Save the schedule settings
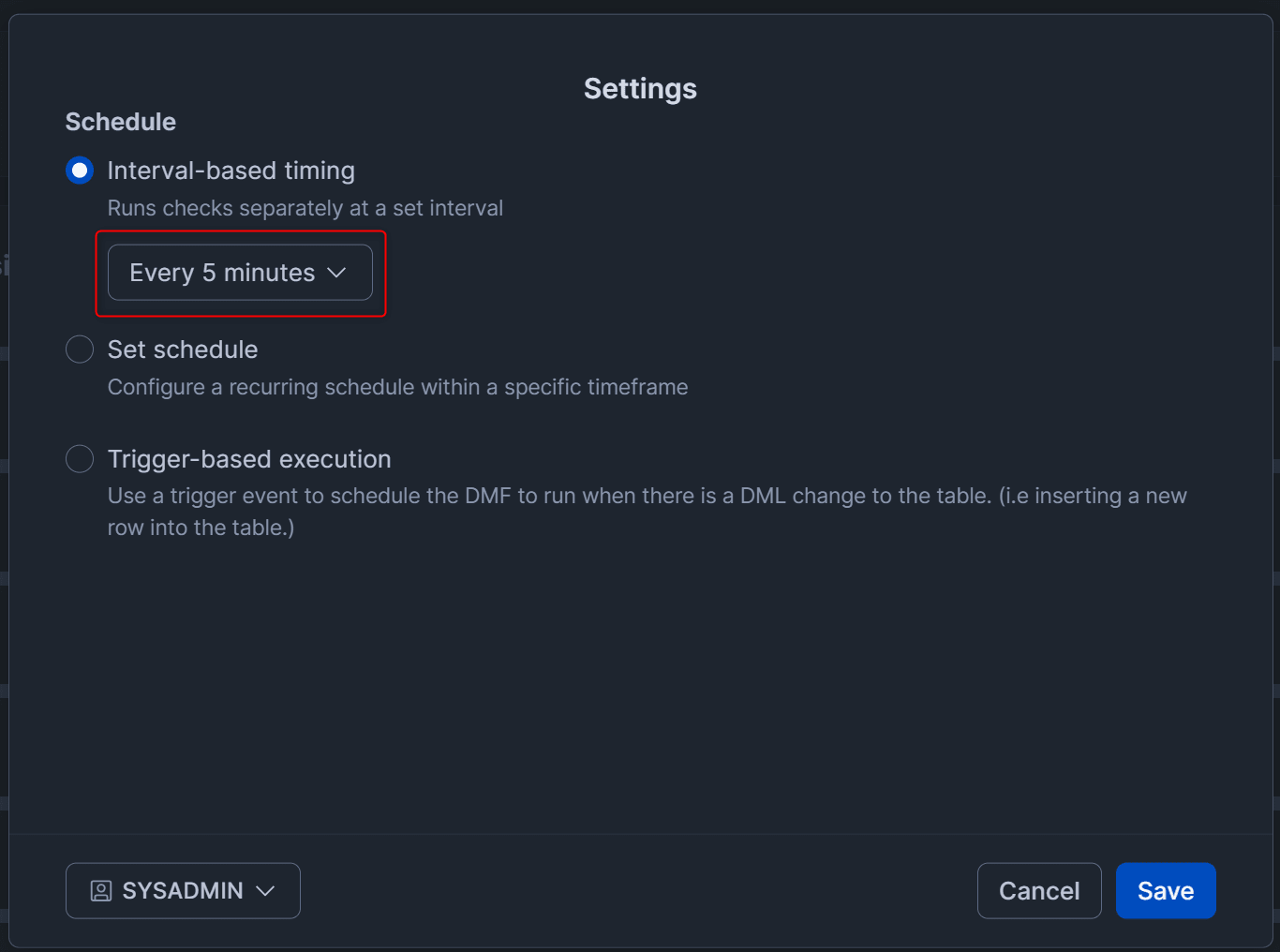The height and width of the screenshot is (952, 1280). (1165, 891)
